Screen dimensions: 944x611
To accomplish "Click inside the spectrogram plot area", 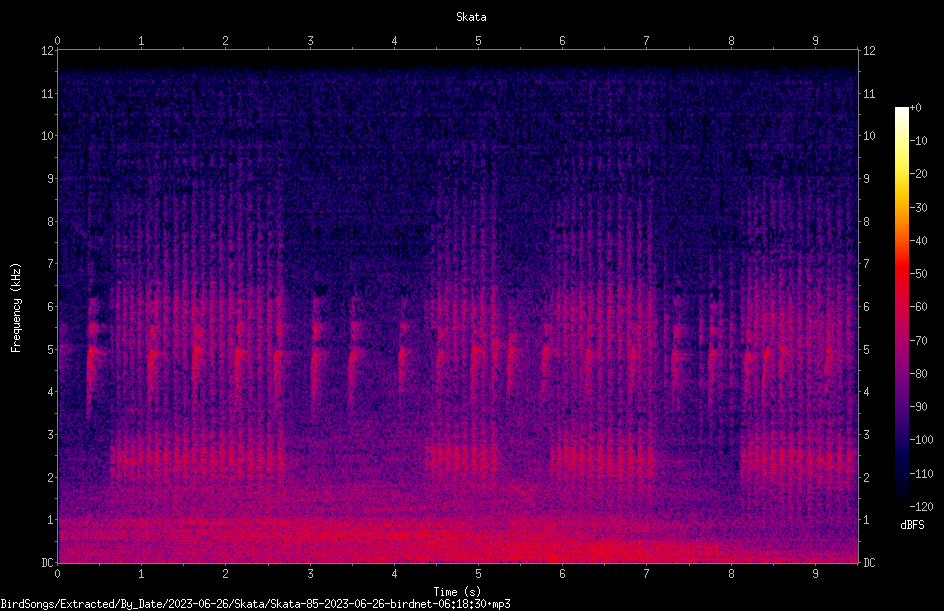I will click(458, 306).
